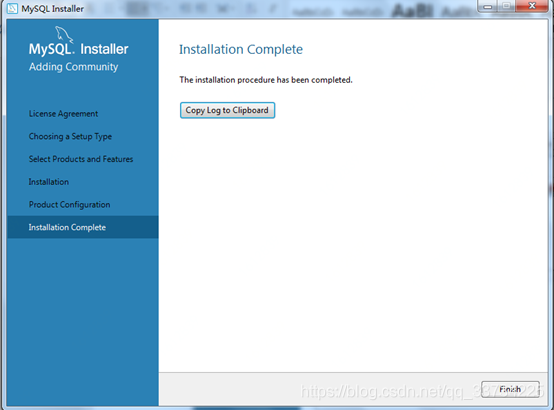Click 'The installation procedure has been completed.' text
The height and width of the screenshot is (410, 554).
tap(266, 80)
